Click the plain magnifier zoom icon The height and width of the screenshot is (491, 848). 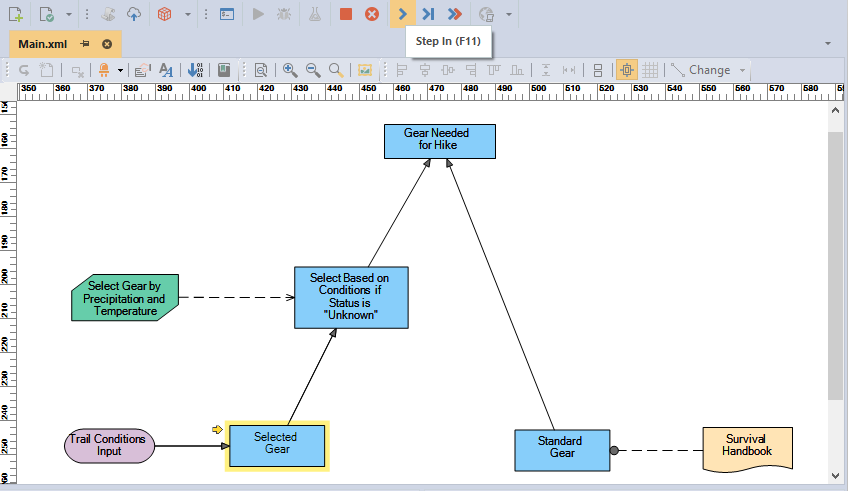point(336,70)
